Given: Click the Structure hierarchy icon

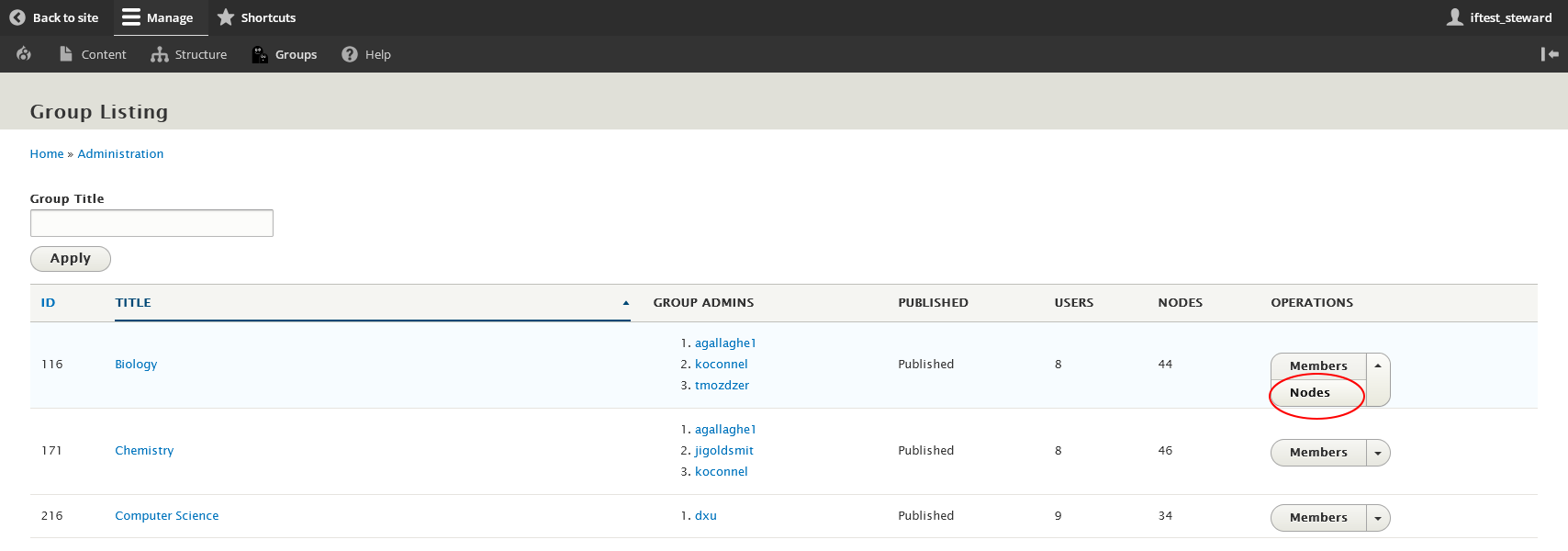Looking at the screenshot, I should point(160,55).
